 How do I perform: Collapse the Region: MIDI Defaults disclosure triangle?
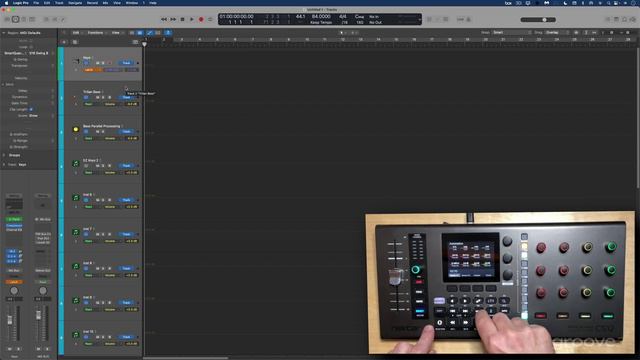(4, 33)
